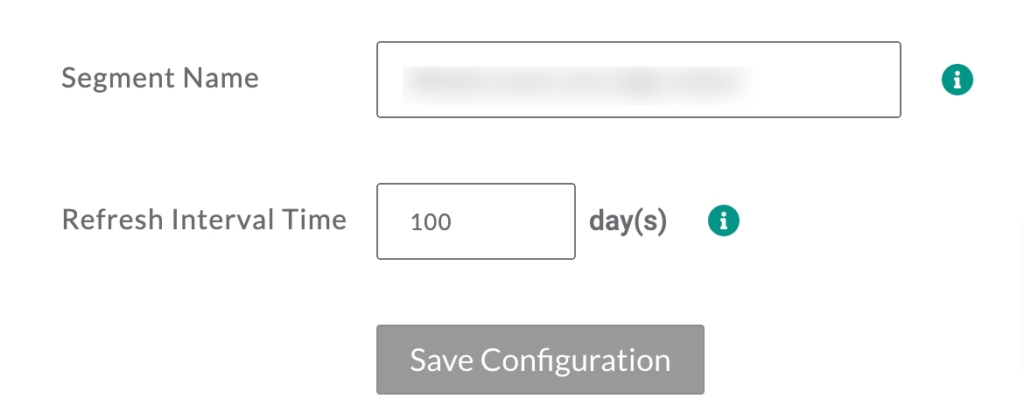1024x406 pixels.
Task: Open the tooltip icon beside day(s)
Action: [724, 221]
